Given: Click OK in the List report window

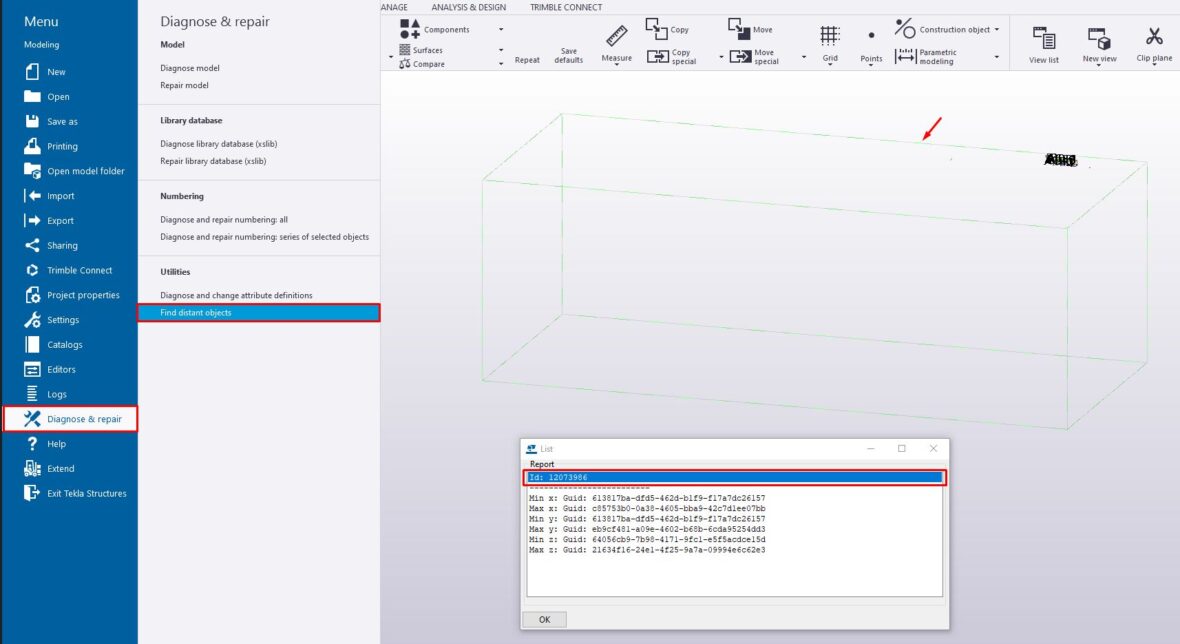Looking at the screenshot, I should [544, 619].
